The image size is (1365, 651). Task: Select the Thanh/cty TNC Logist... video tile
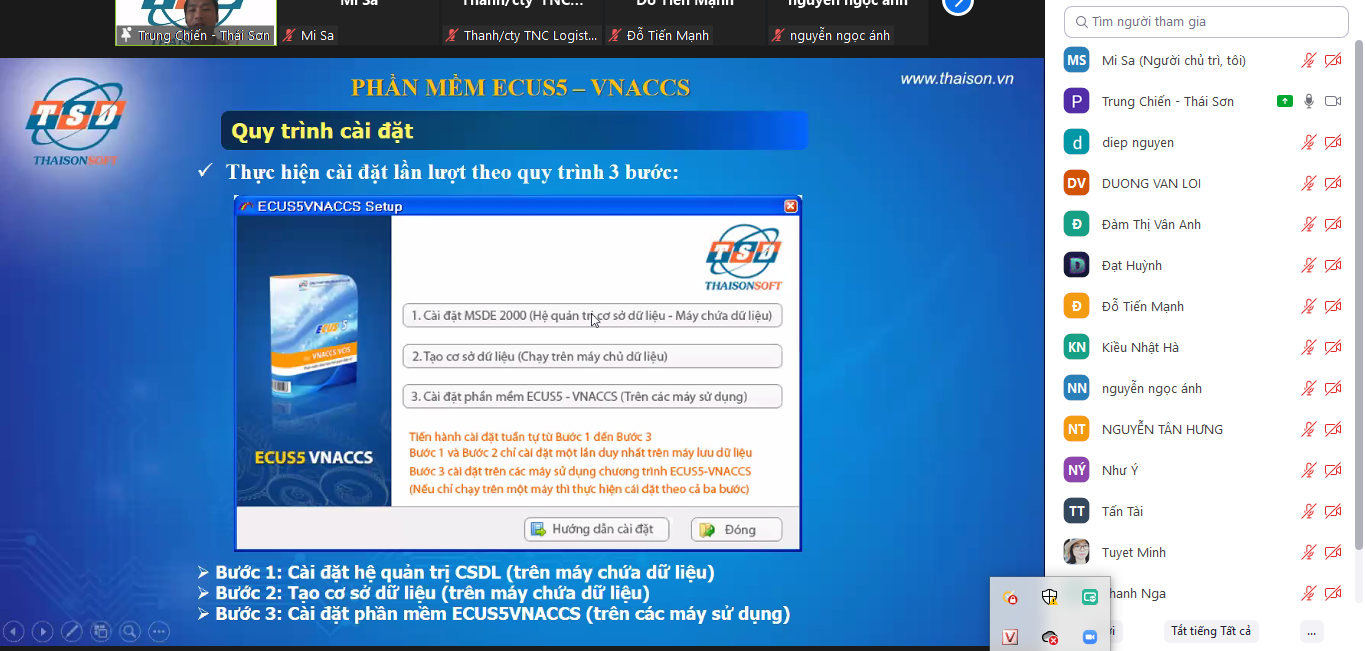[x=522, y=22]
